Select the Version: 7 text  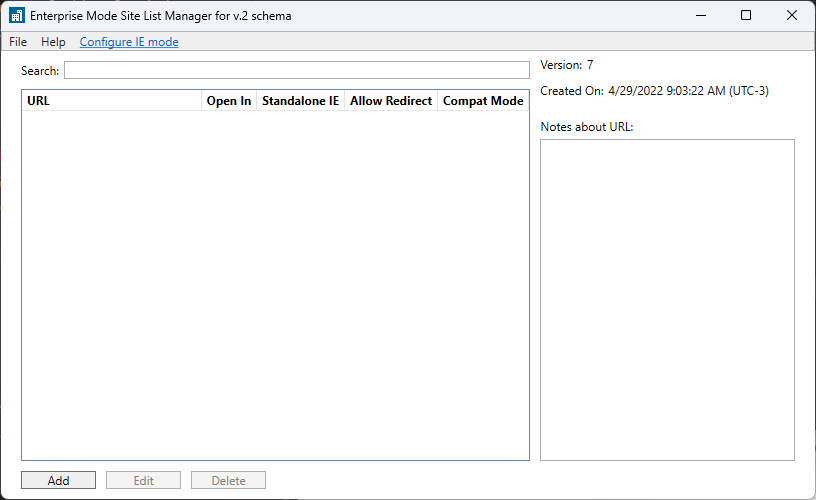[x=567, y=65]
